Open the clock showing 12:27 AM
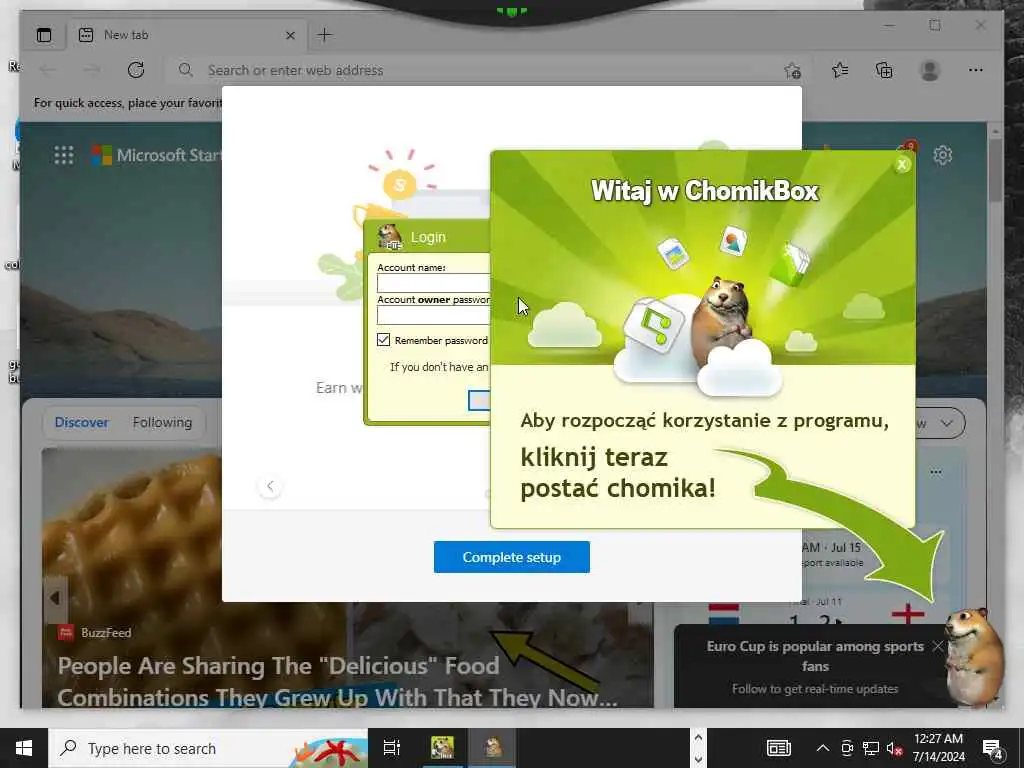The width and height of the screenshot is (1024, 768). click(938, 748)
